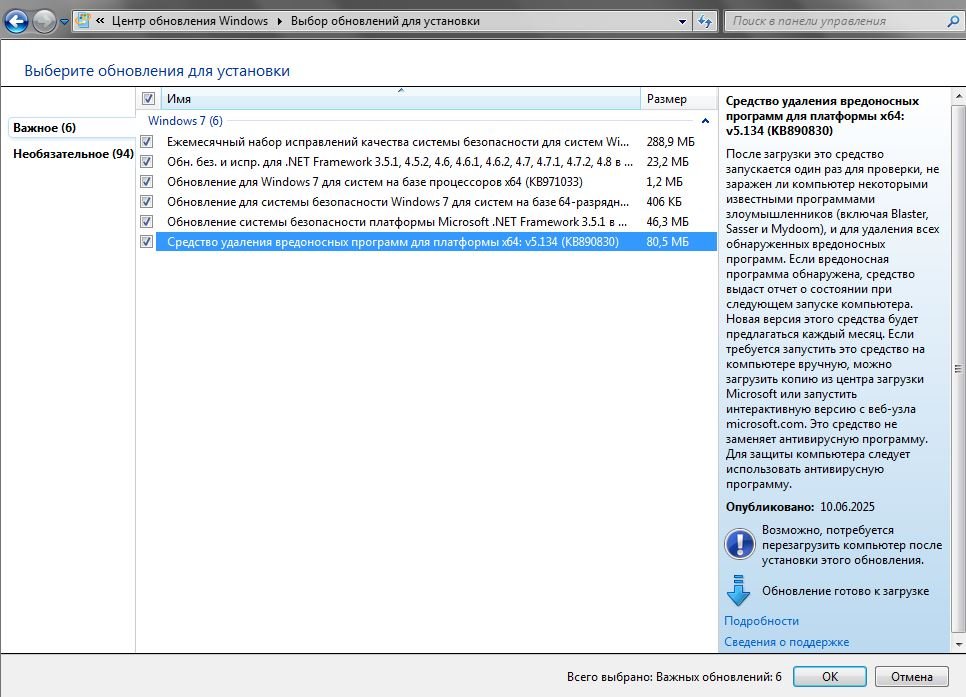Open the 'Подробности' link
Screen dimensions: 966x697
(761, 621)
